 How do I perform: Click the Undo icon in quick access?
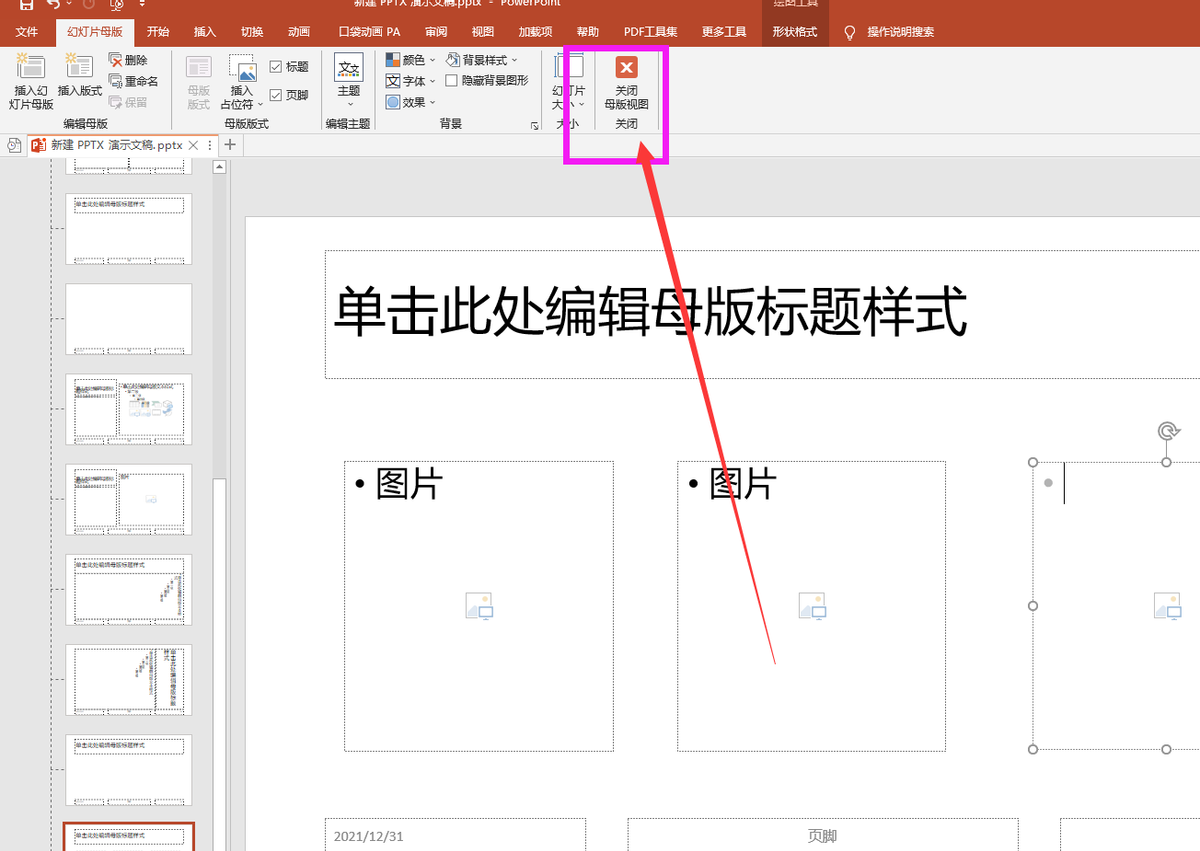pos(53,4)
